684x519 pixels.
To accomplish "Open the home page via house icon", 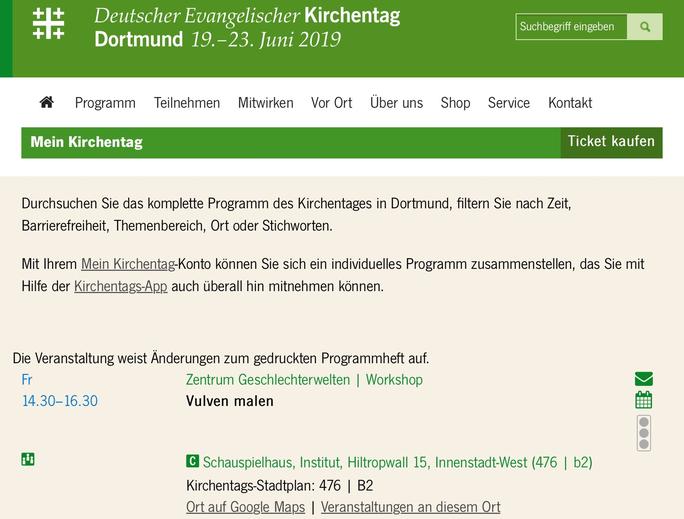I will (x=47, y=102).
